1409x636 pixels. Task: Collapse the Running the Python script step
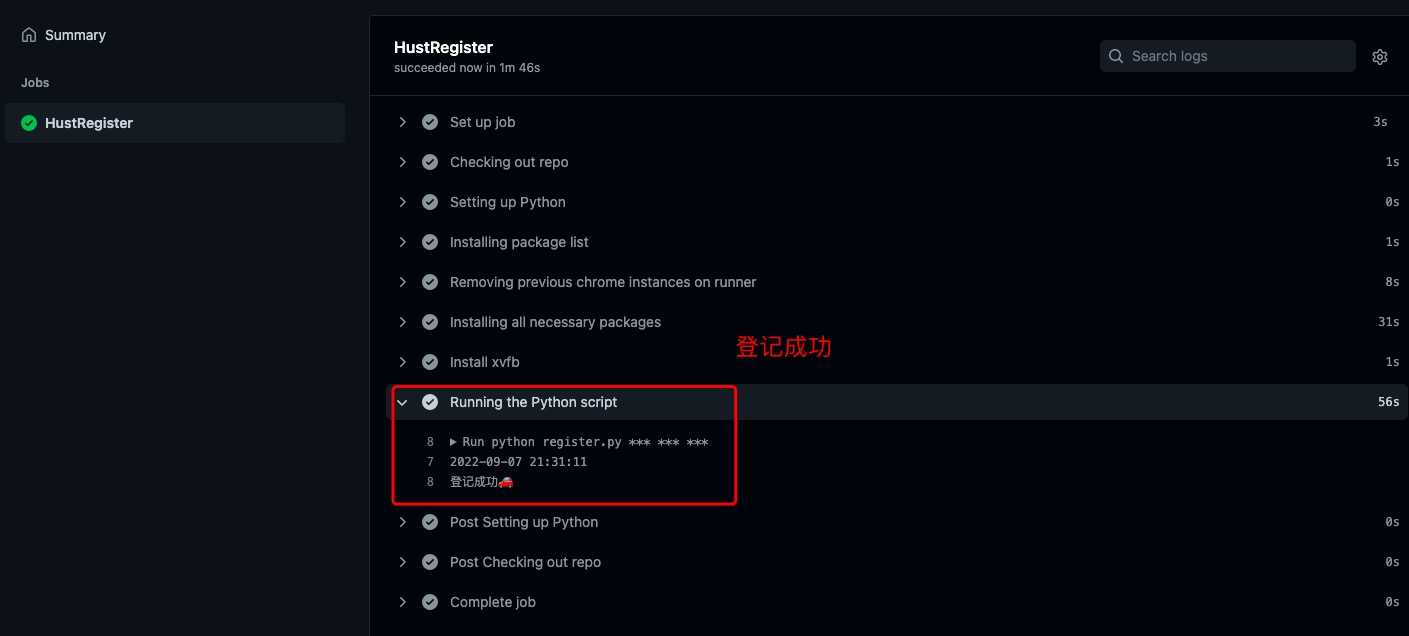click(x=403, y=401)
